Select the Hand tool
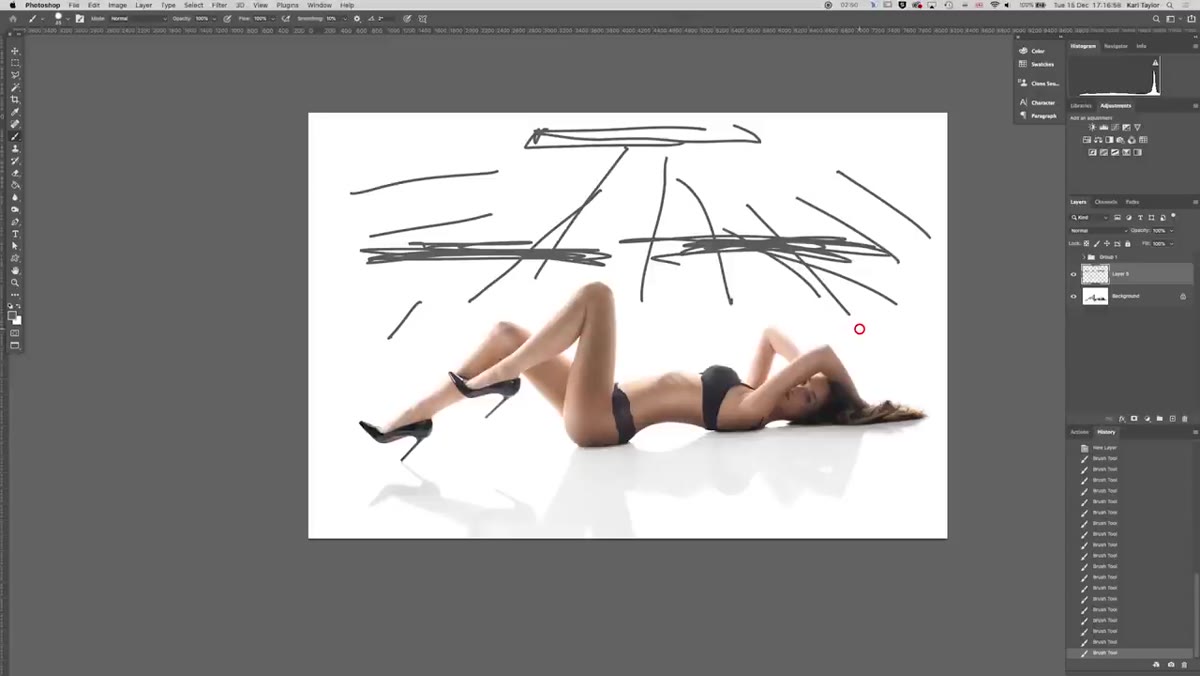 click(15, 271)
